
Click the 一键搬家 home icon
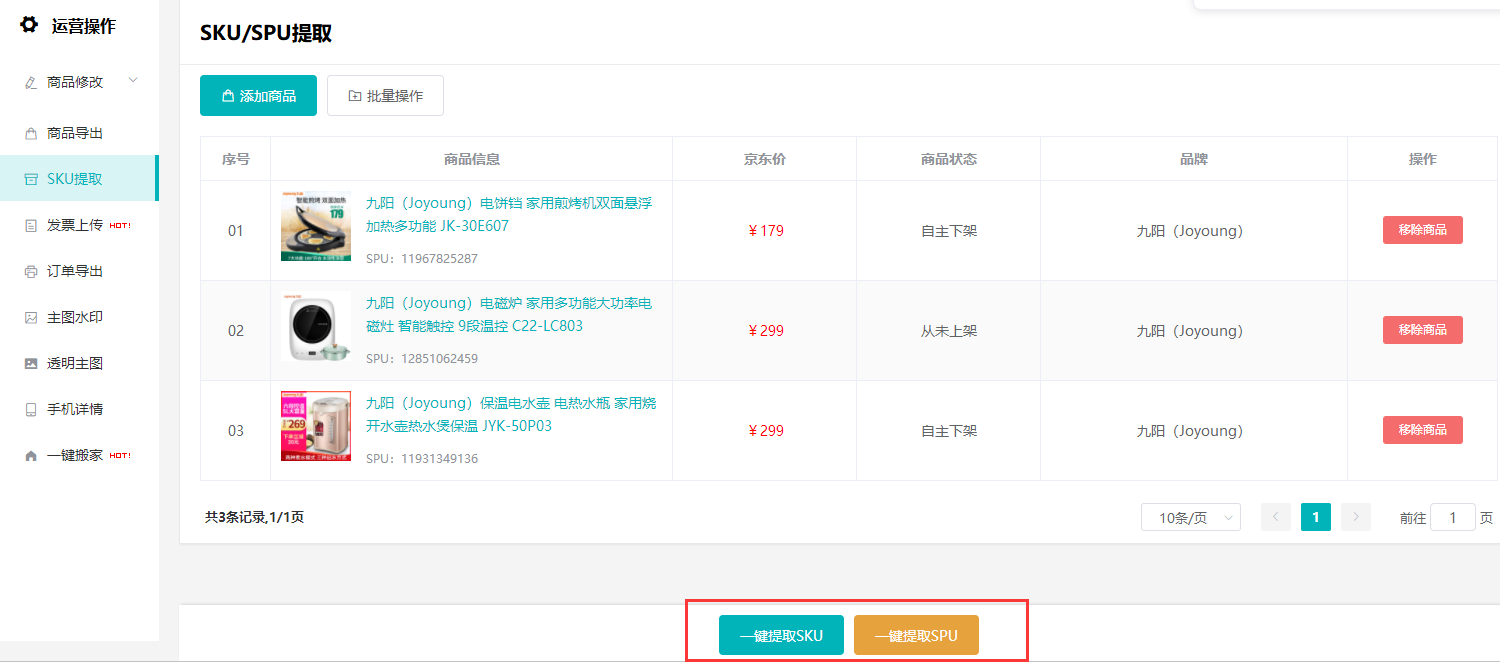[x=31, y=455]
